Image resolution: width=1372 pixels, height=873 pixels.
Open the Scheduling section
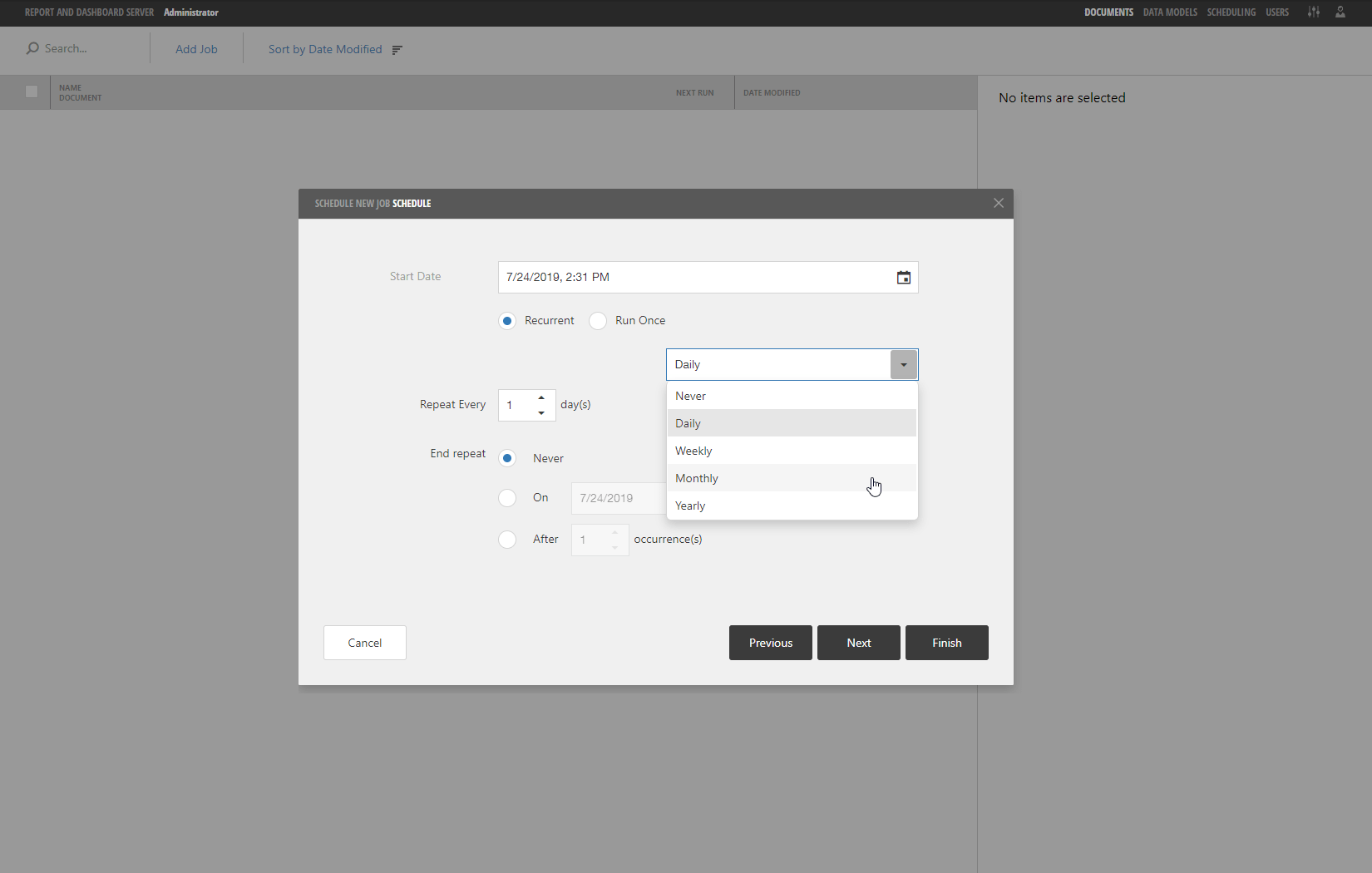[x=1231, y=12]
